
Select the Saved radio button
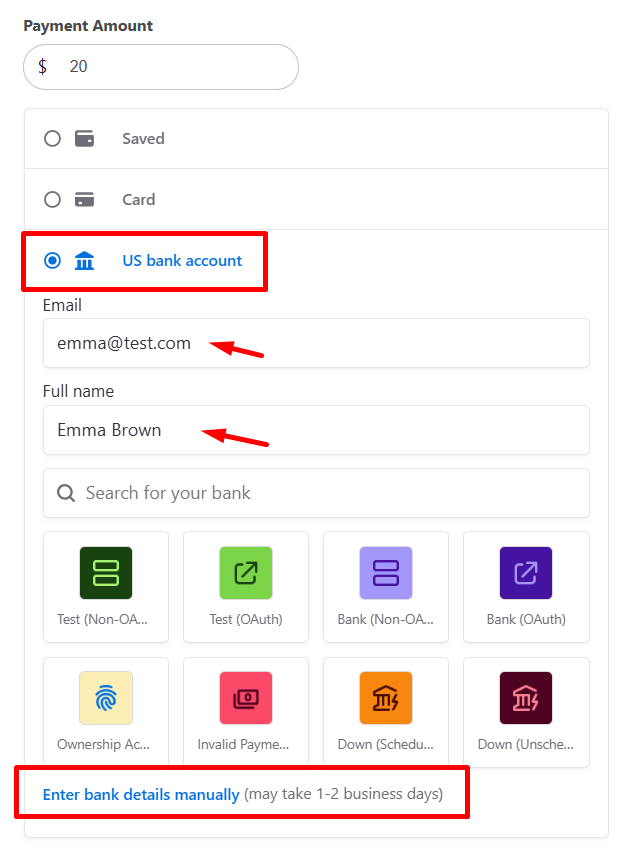(52, 139)
